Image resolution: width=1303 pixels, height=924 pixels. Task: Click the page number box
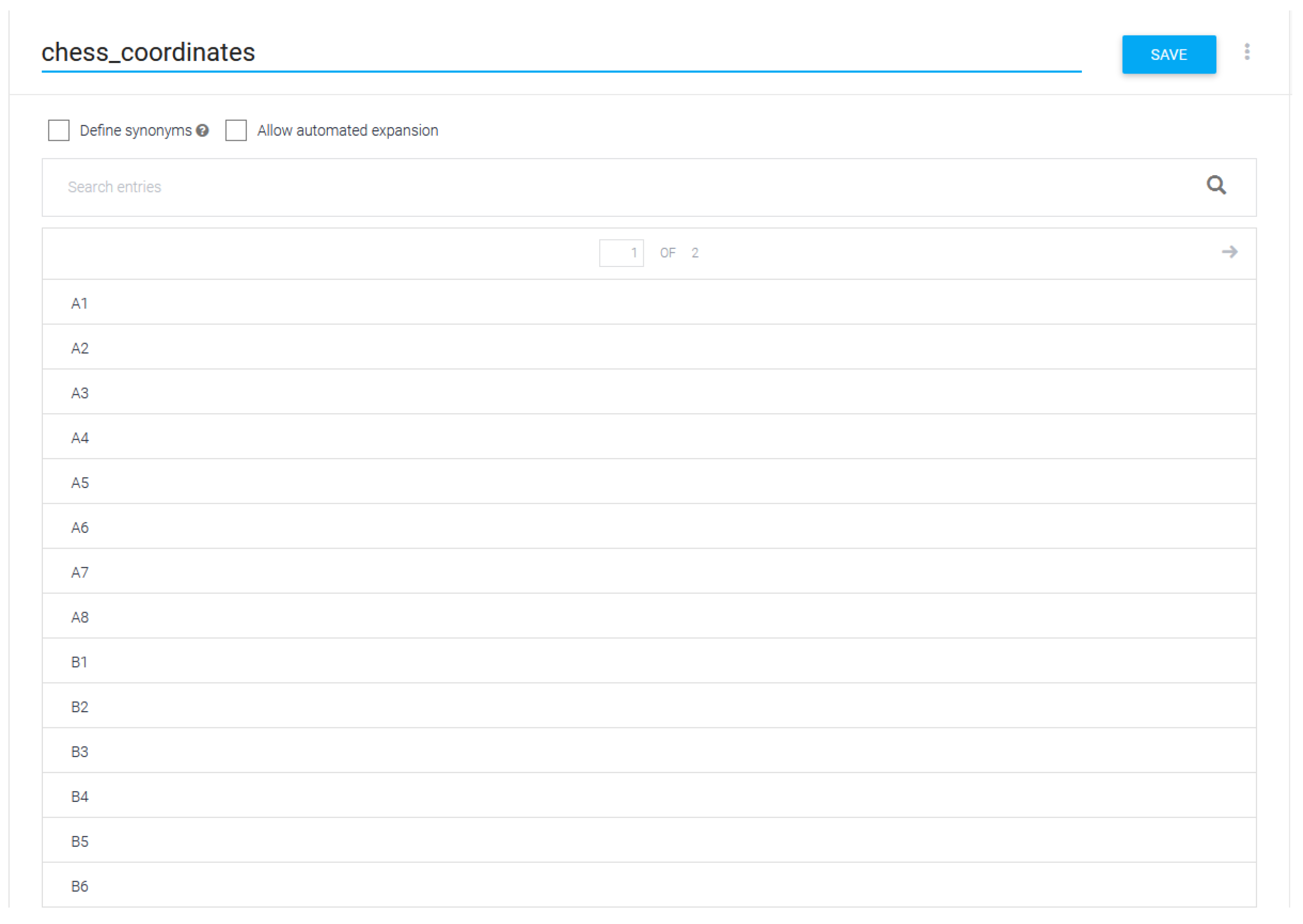click(x=622, y=253)
